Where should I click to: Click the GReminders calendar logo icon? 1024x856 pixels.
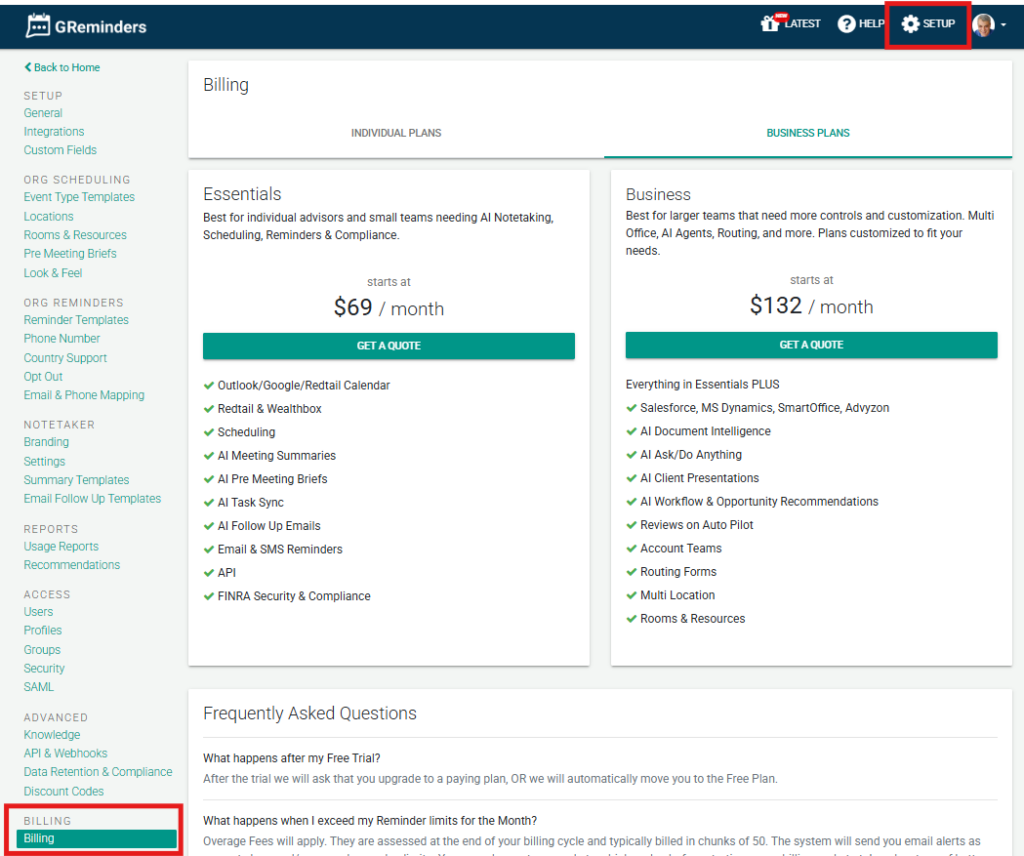coord(38,26)
